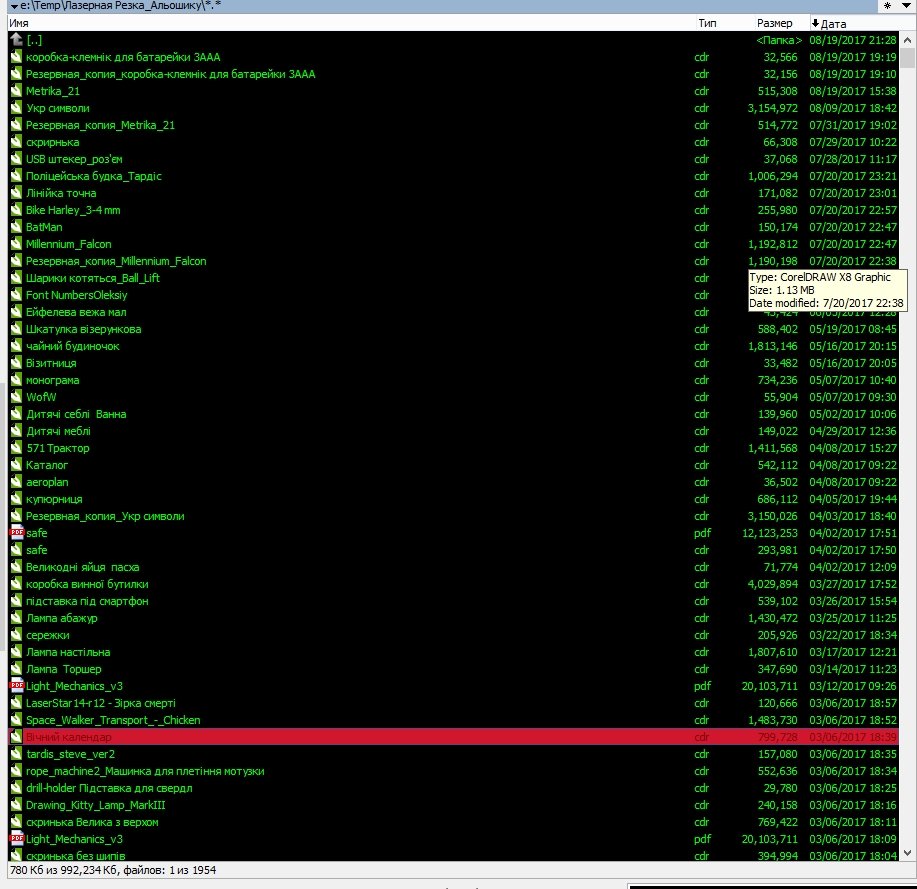Click the icon of highlighted Вічний календар file
The image size is (917, 889).
[x=16, y=737]
